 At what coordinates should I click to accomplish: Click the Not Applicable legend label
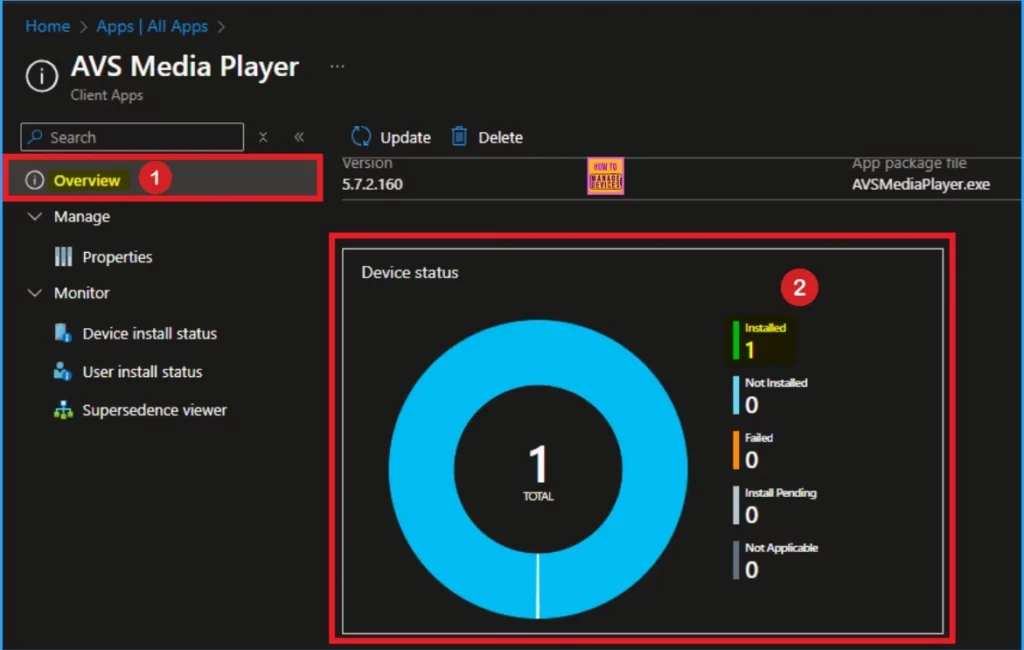(x=781, y=547)
